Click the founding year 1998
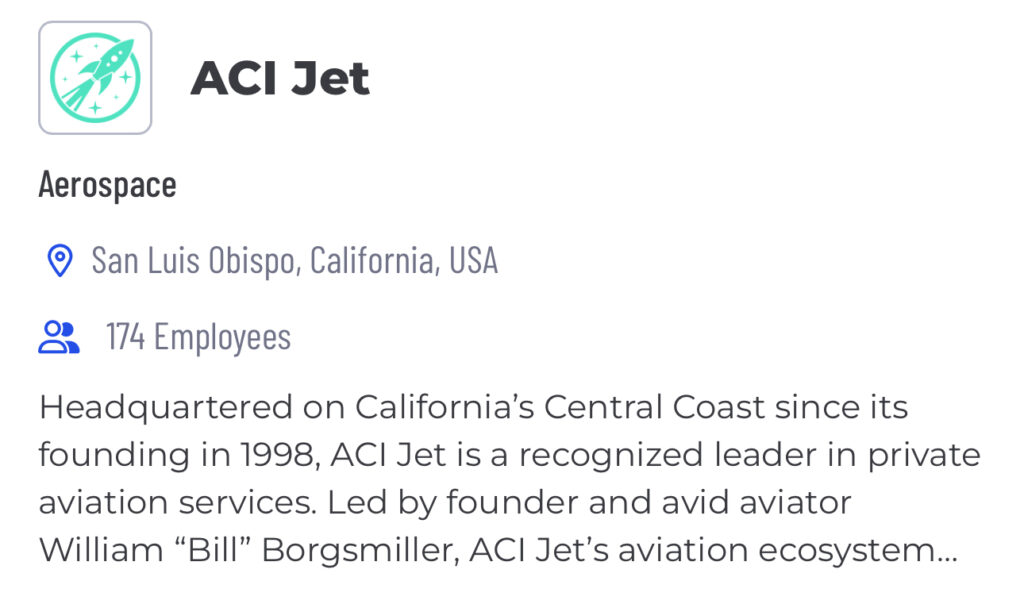The width and height of the screenshot is (1024, 608). (280, 455)
